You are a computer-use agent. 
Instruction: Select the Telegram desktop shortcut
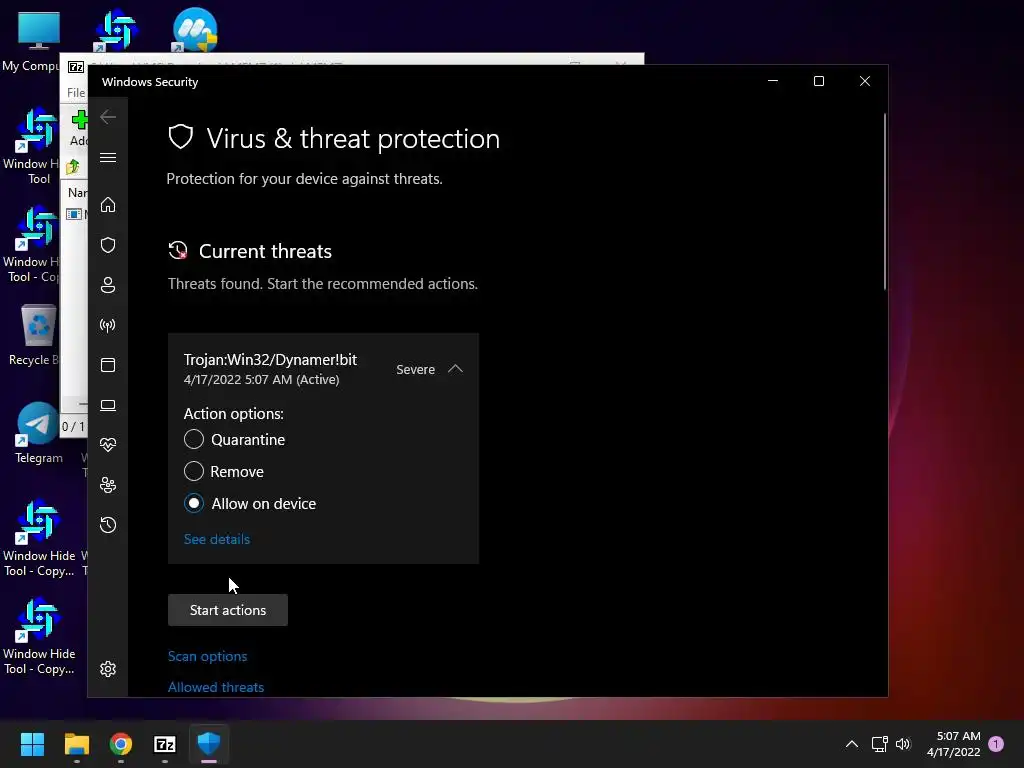pyautogui.click(x=39, y=433)
